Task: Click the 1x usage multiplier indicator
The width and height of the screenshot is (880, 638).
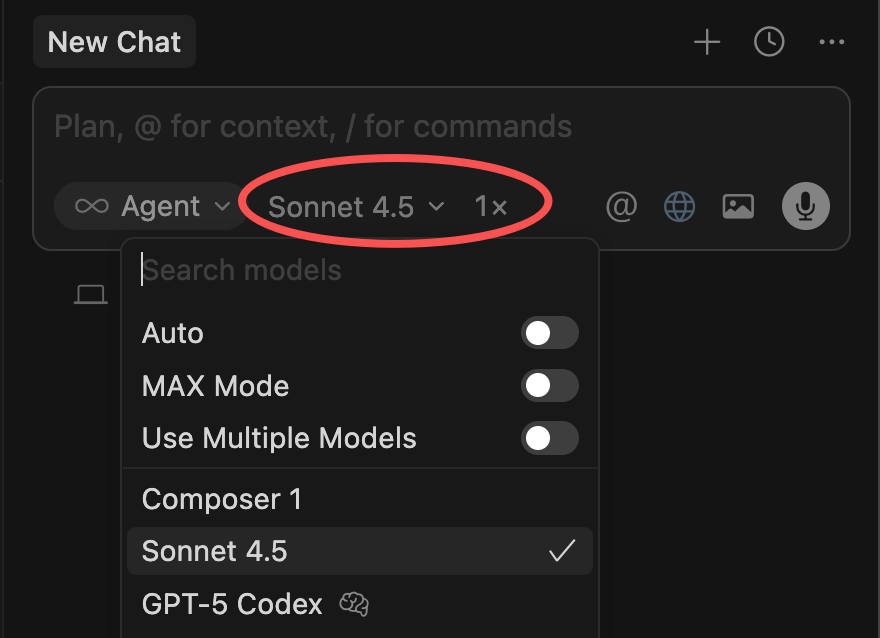Action: 492,206
